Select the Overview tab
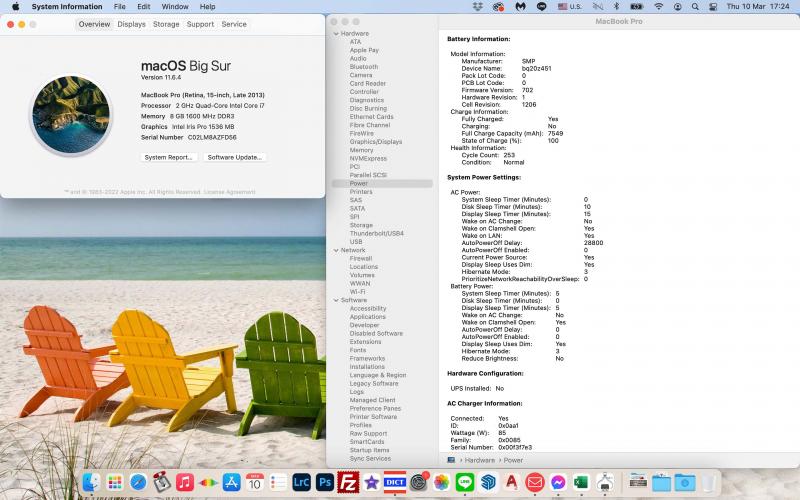This screenshot has height=500, width=800. [x=94, y=24]
